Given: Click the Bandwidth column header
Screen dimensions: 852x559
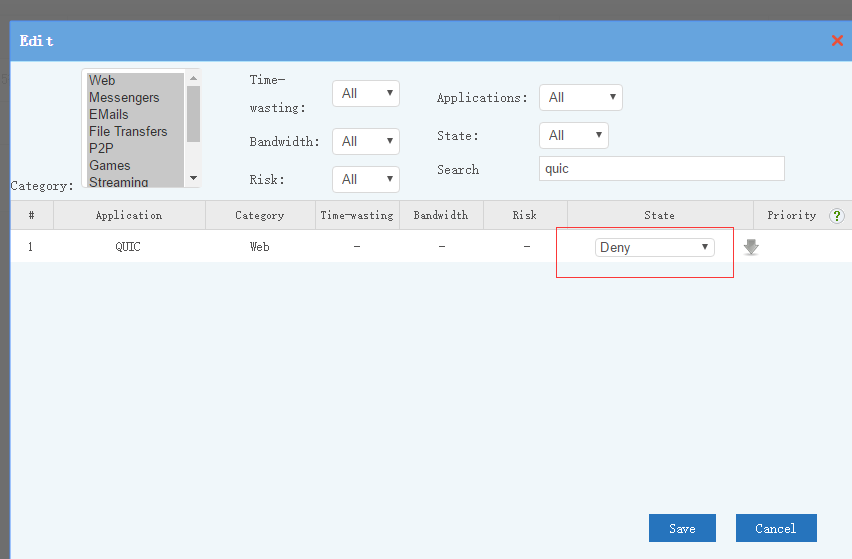Looking at the screenshot, I should pyautogui.click(x=441, y=215).
